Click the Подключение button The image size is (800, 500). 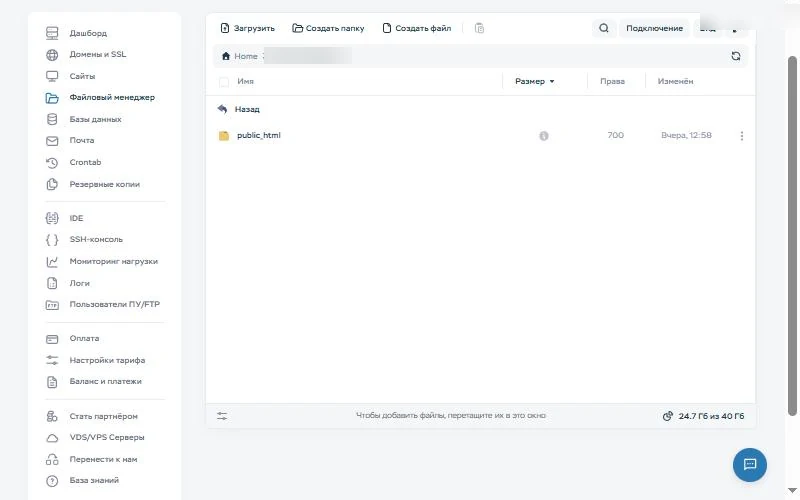pos(655,29)
